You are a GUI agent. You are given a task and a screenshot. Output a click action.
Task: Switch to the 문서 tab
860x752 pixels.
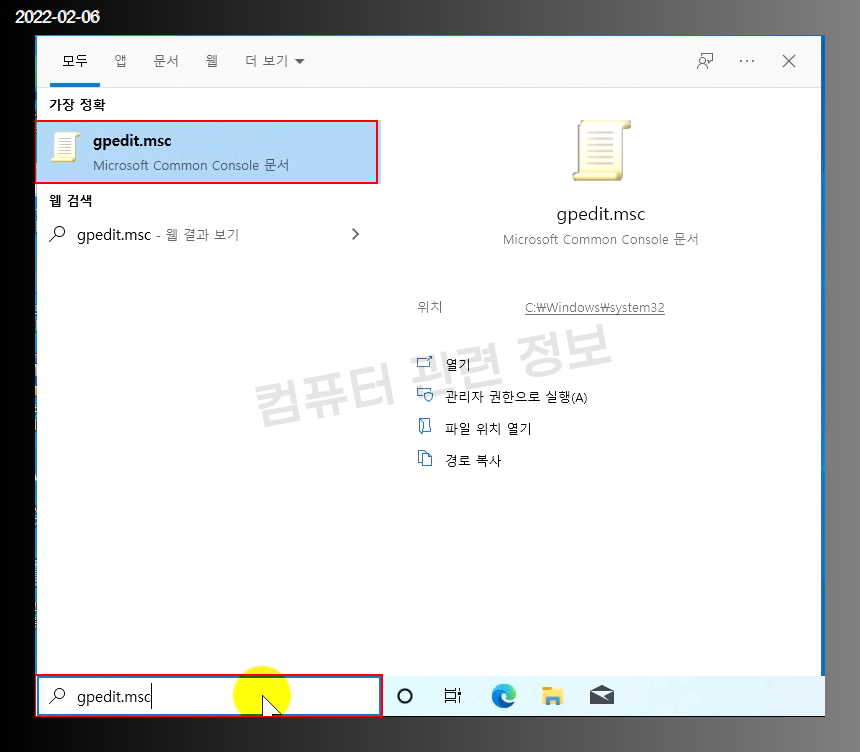click(166, 61)
